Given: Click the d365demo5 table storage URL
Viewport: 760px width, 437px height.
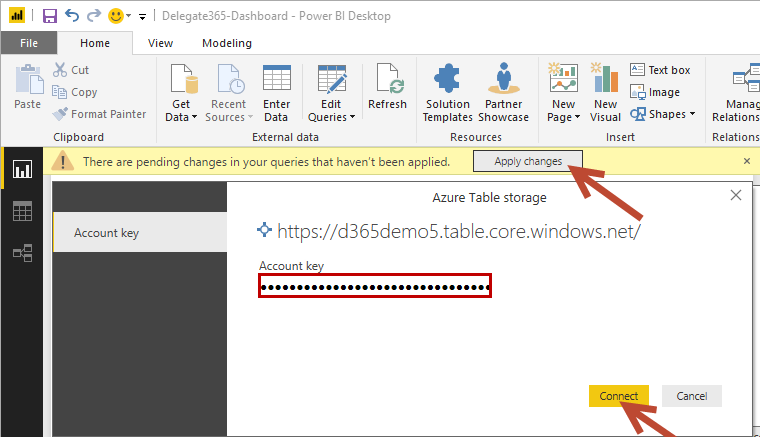Looking at the screenshot, I should (x=459, y=231).
